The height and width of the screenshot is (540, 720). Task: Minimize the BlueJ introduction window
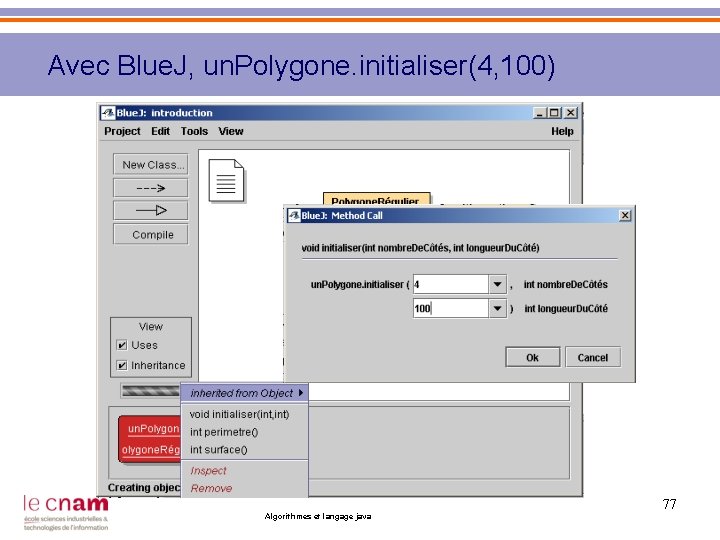pos(540,113)
